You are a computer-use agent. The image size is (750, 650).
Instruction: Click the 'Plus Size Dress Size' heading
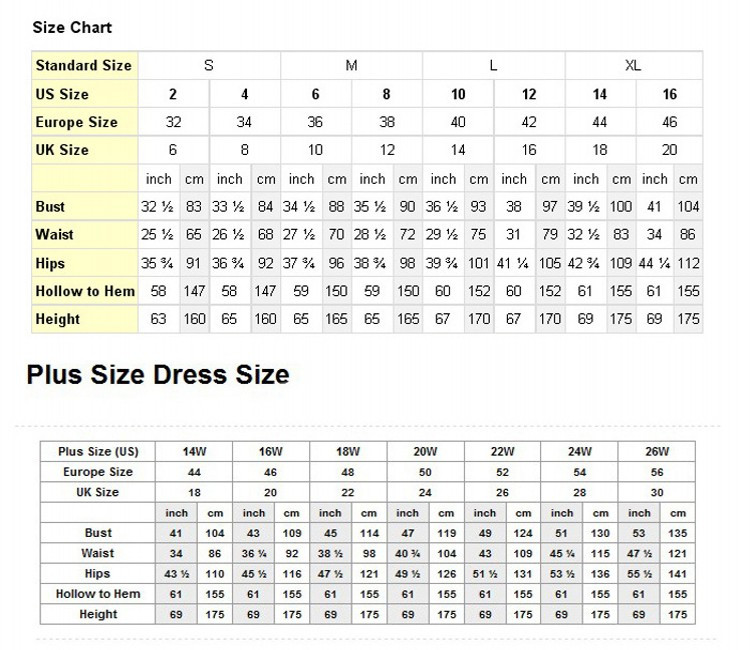pos(158,375)
